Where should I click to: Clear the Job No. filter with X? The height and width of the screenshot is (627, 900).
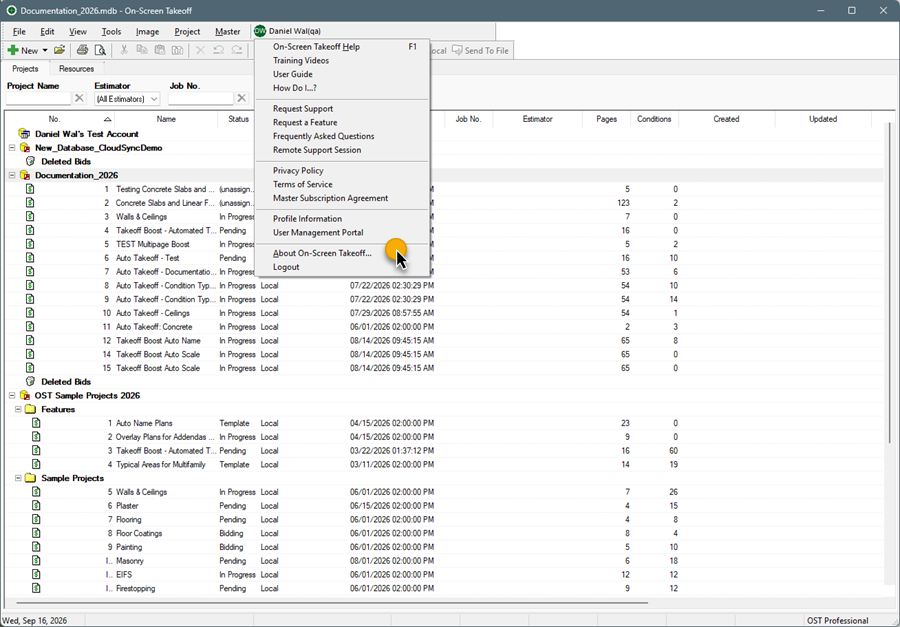click(x=242, y=98)
